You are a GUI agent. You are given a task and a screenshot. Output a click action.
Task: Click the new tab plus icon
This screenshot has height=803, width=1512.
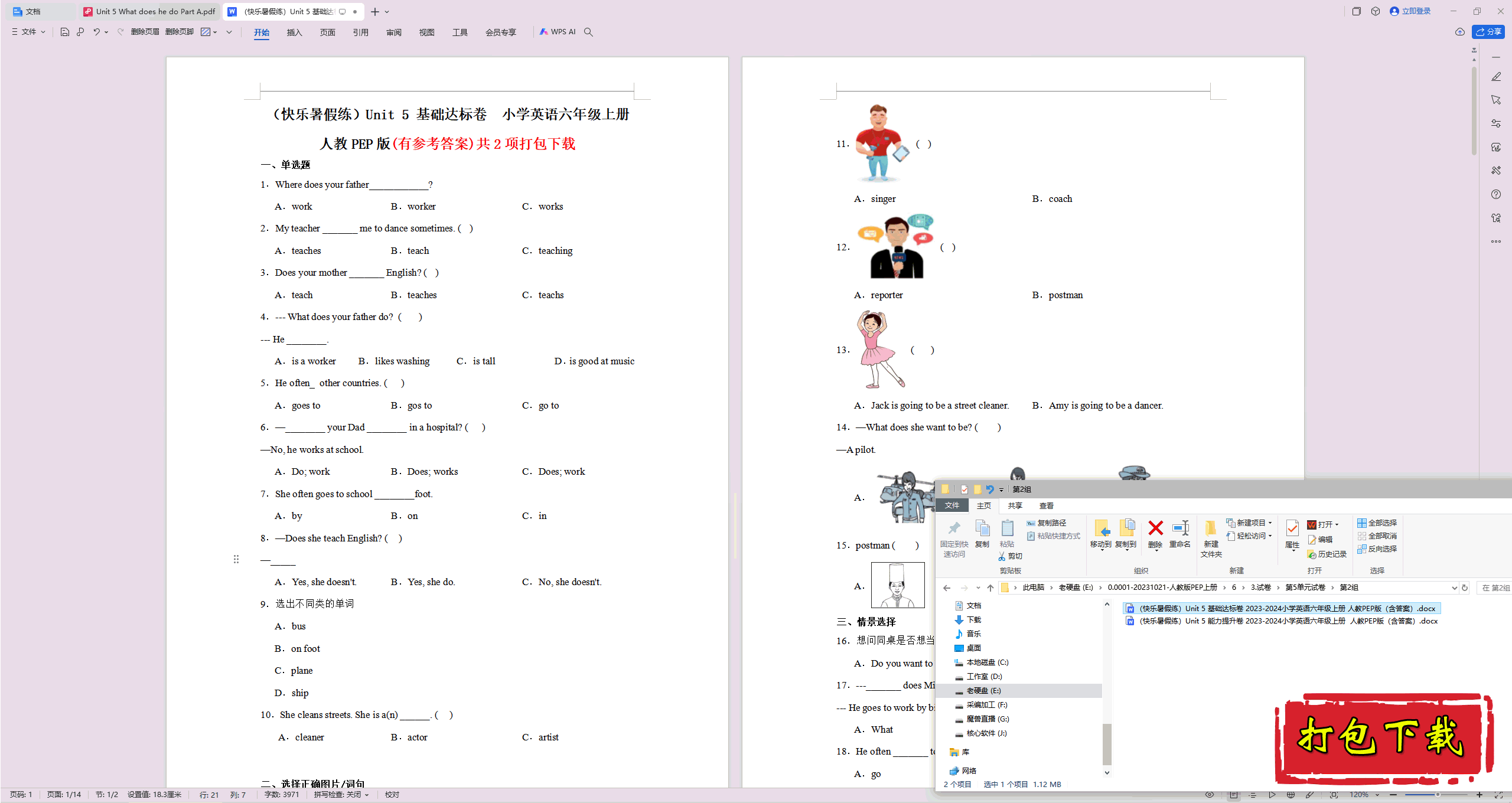point(375,12)
